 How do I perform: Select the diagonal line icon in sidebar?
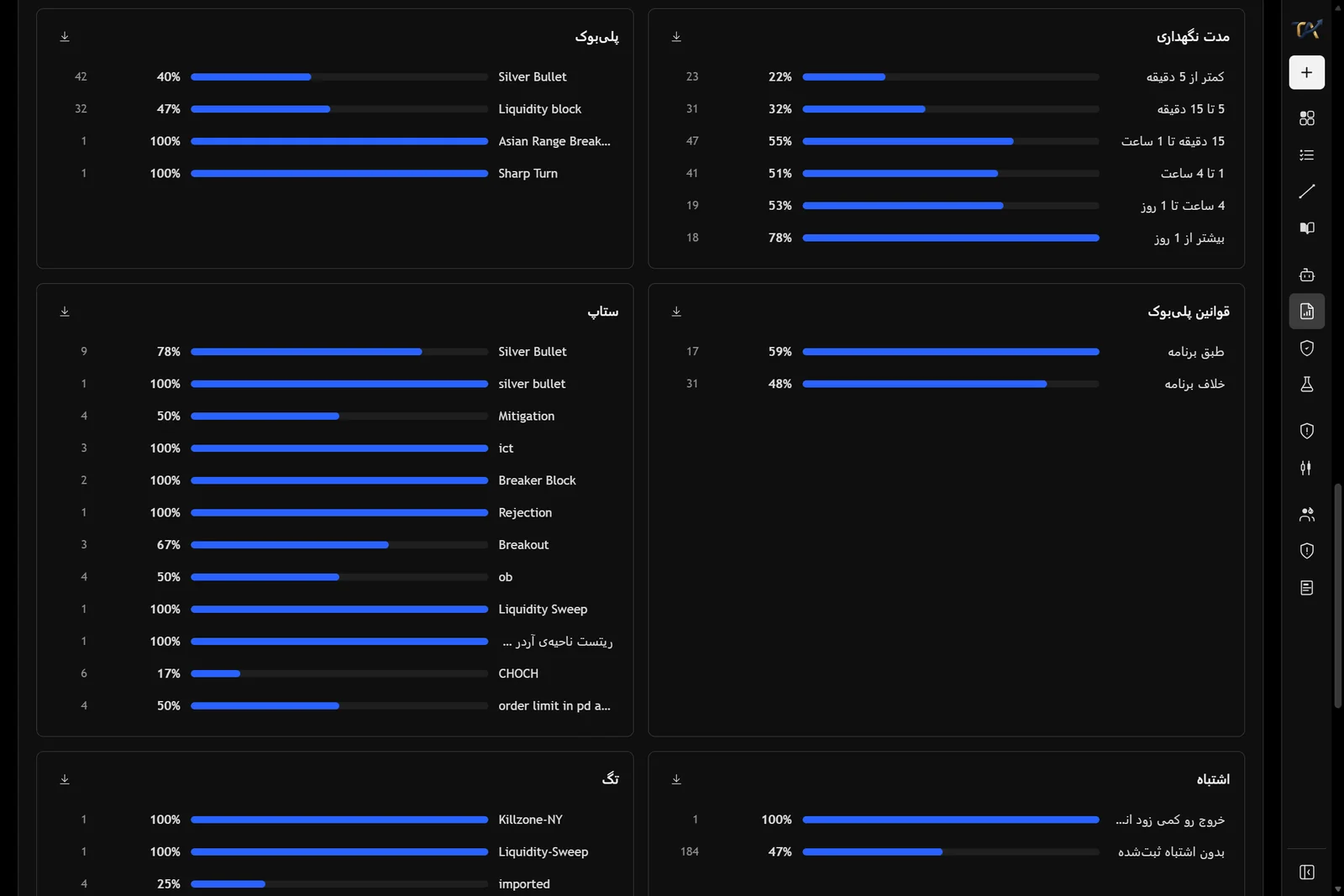[1306, 191]
